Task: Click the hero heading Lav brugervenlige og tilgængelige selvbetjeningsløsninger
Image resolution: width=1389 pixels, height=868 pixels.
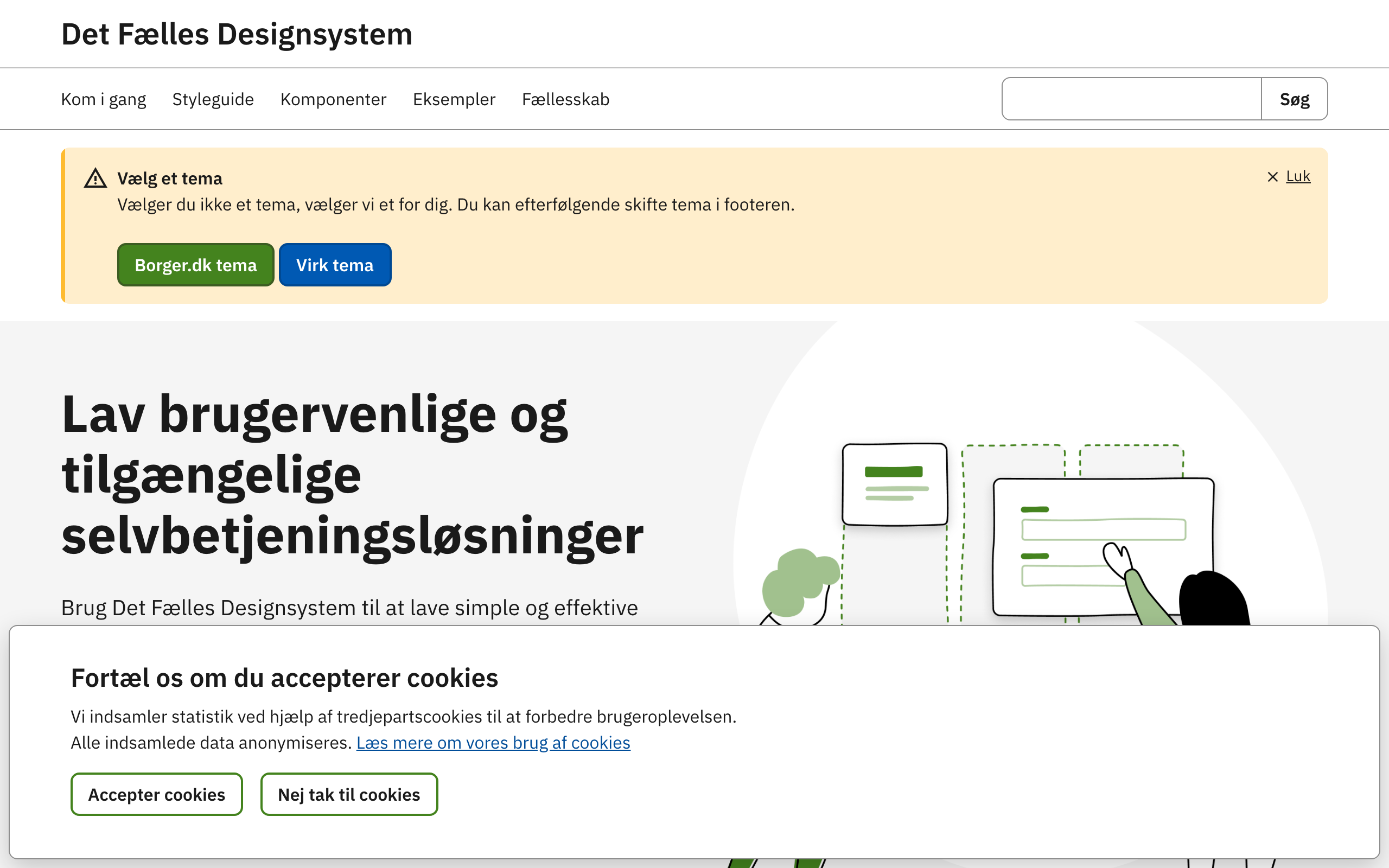Action: point(353,474)
